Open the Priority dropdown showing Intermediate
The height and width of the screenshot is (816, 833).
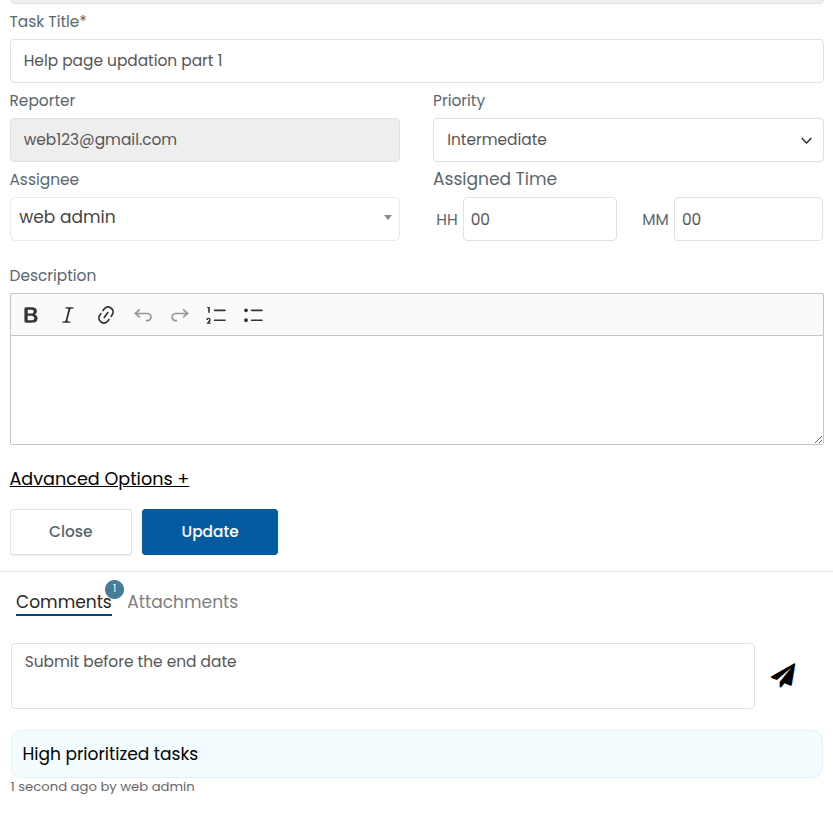(x=628, y=140)
